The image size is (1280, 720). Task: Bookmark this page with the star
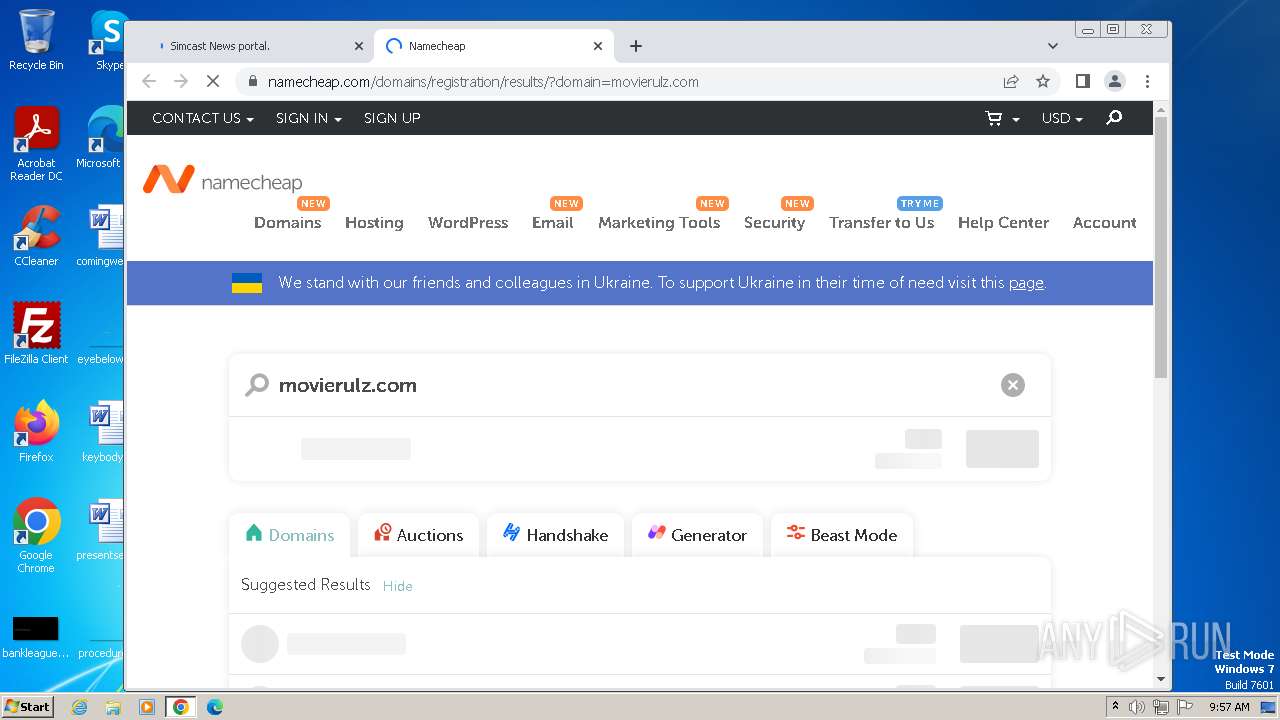coord(1043,82)
